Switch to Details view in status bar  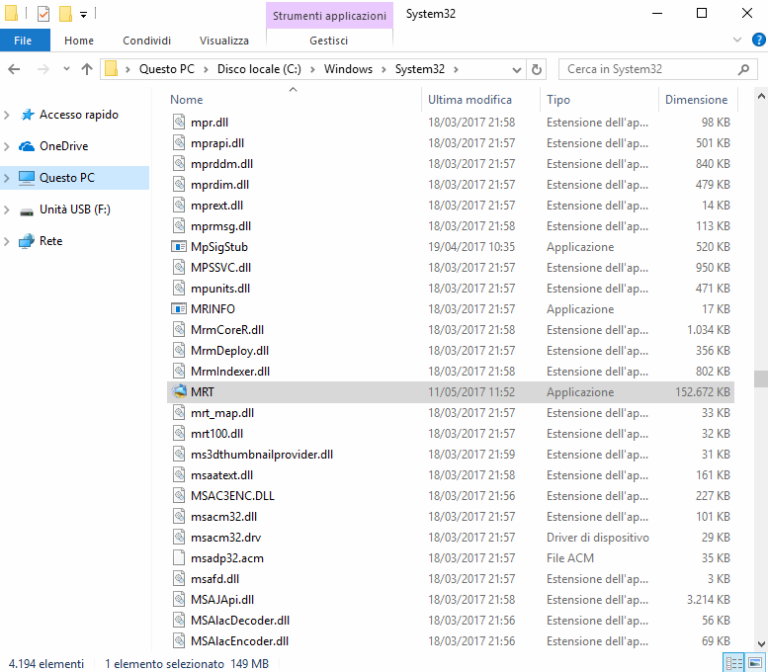pyautogui.click(x=733, y=663)
